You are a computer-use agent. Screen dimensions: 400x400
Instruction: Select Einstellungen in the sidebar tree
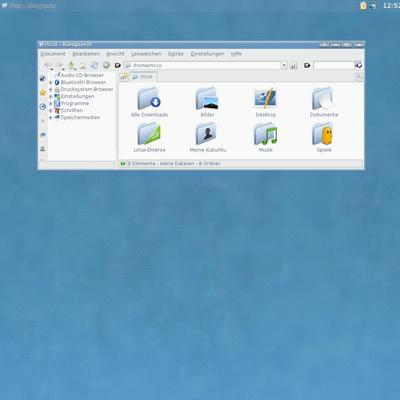(x=77, y=96)
